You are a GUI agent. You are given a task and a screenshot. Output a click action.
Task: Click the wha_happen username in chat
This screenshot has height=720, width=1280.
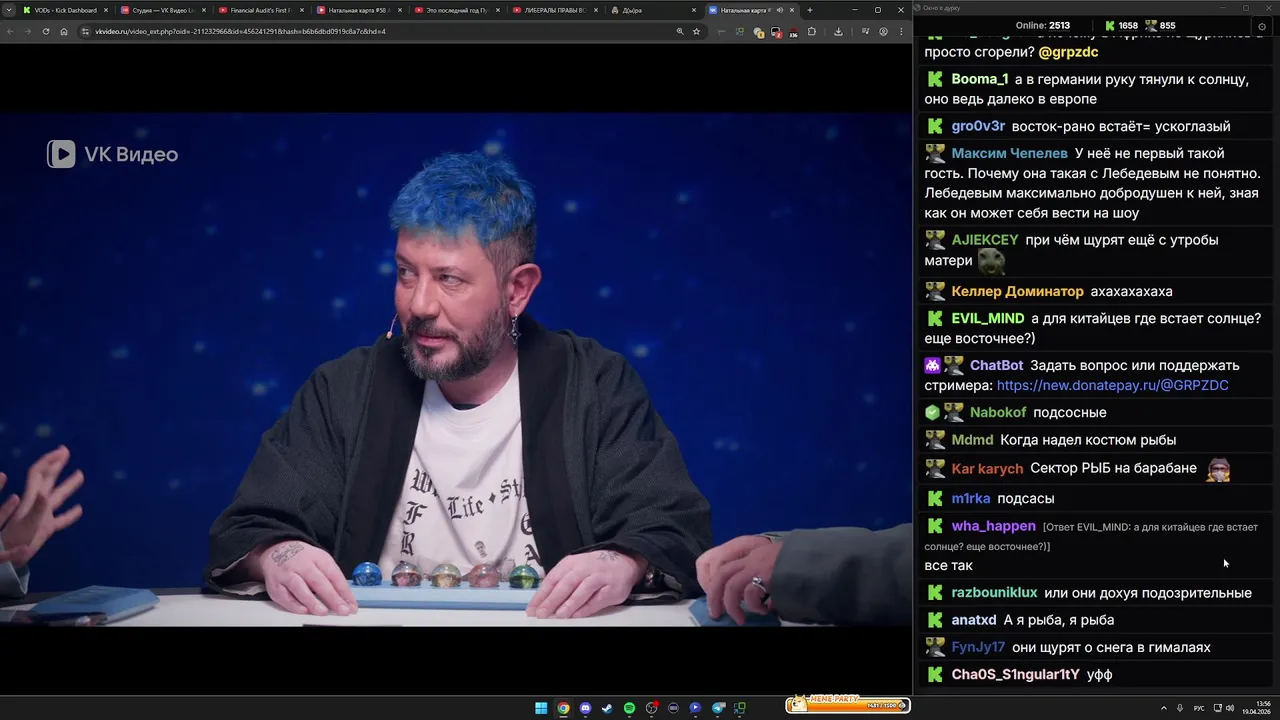(x=993, y=526)
